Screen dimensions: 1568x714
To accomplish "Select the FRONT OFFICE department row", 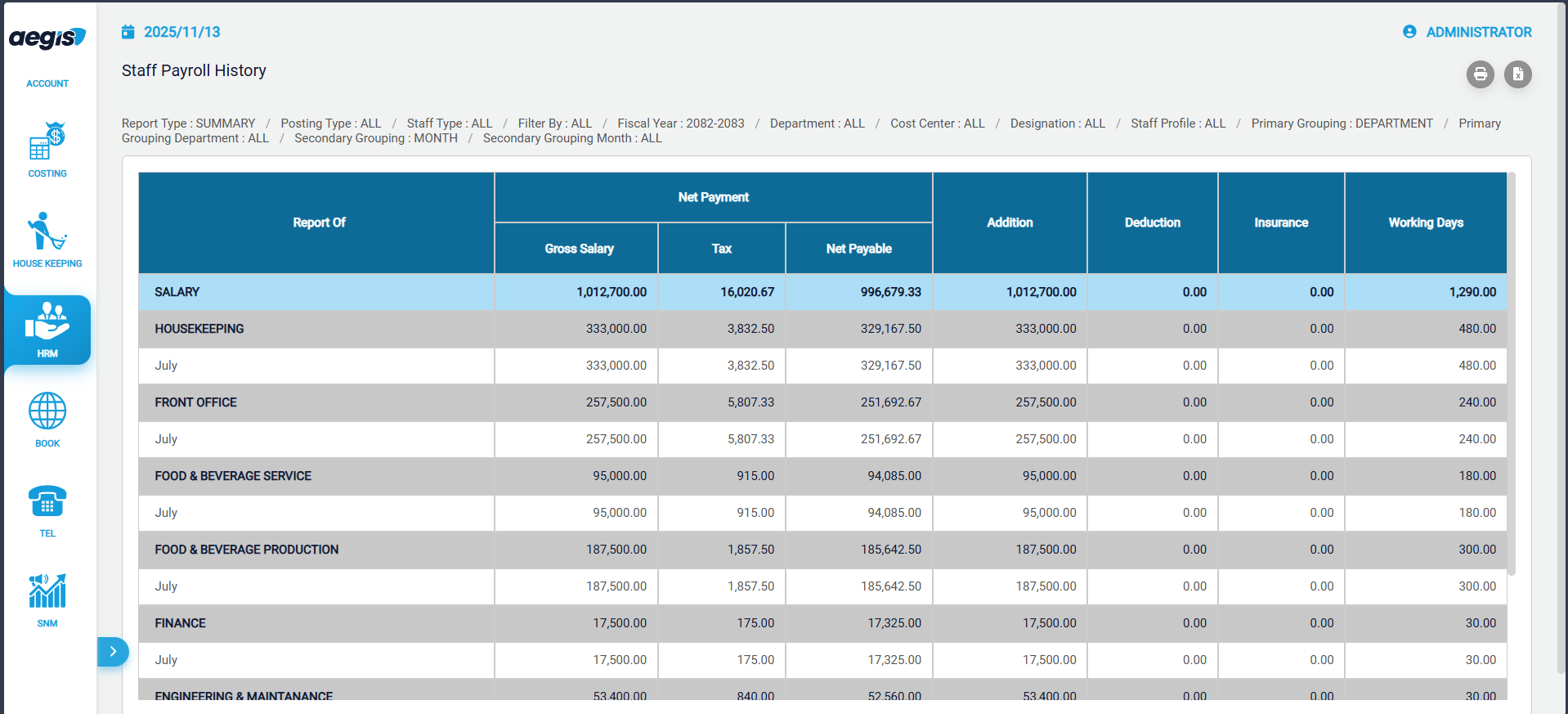I will tap(196, 402).
